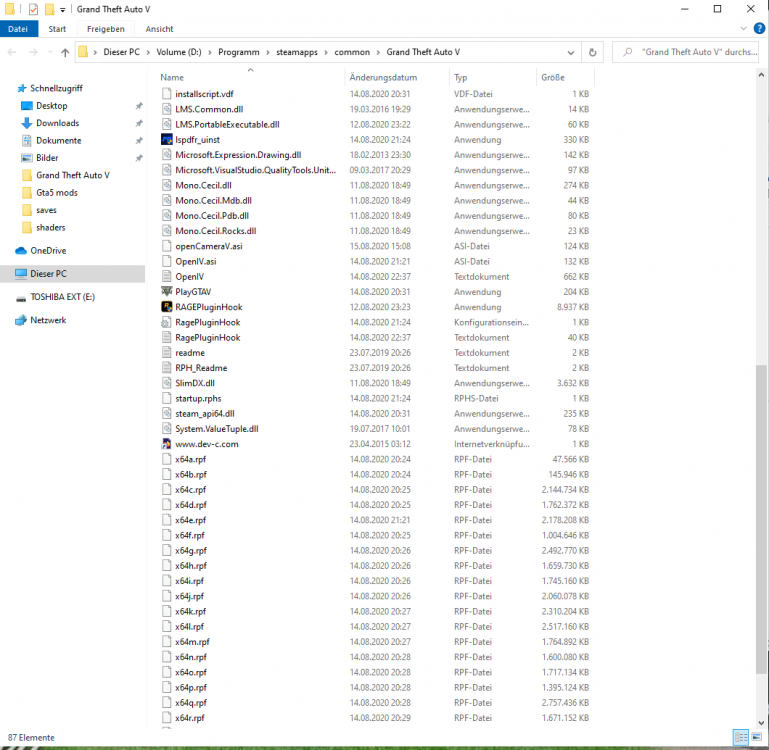Viewport: 769px width, 750px height.
Task: Select the PlayGTAV application icon
Action: 167,291
